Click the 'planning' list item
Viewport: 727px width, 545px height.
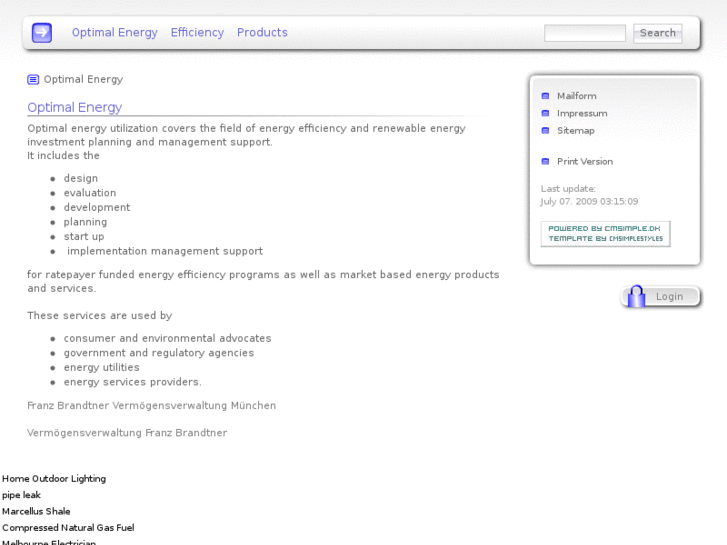(x=85, y=222)
